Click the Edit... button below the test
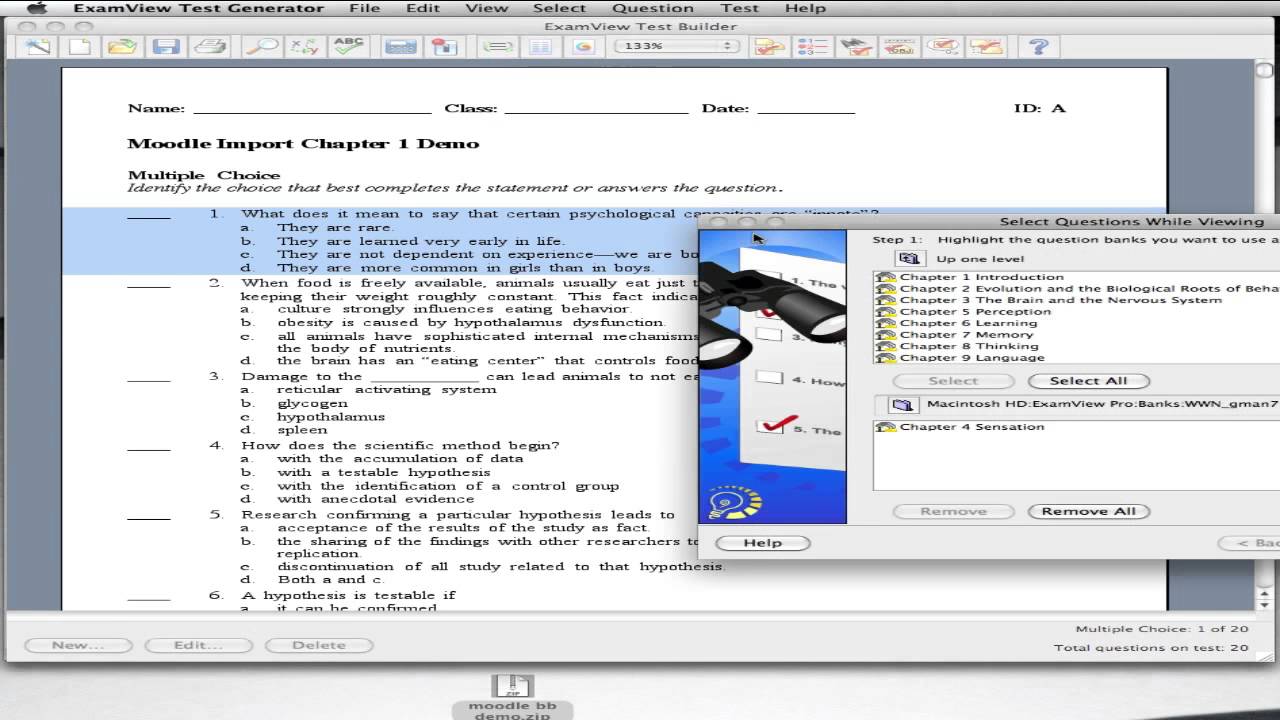This screenshot has width=1280, height=720. [x=198, y=645]
